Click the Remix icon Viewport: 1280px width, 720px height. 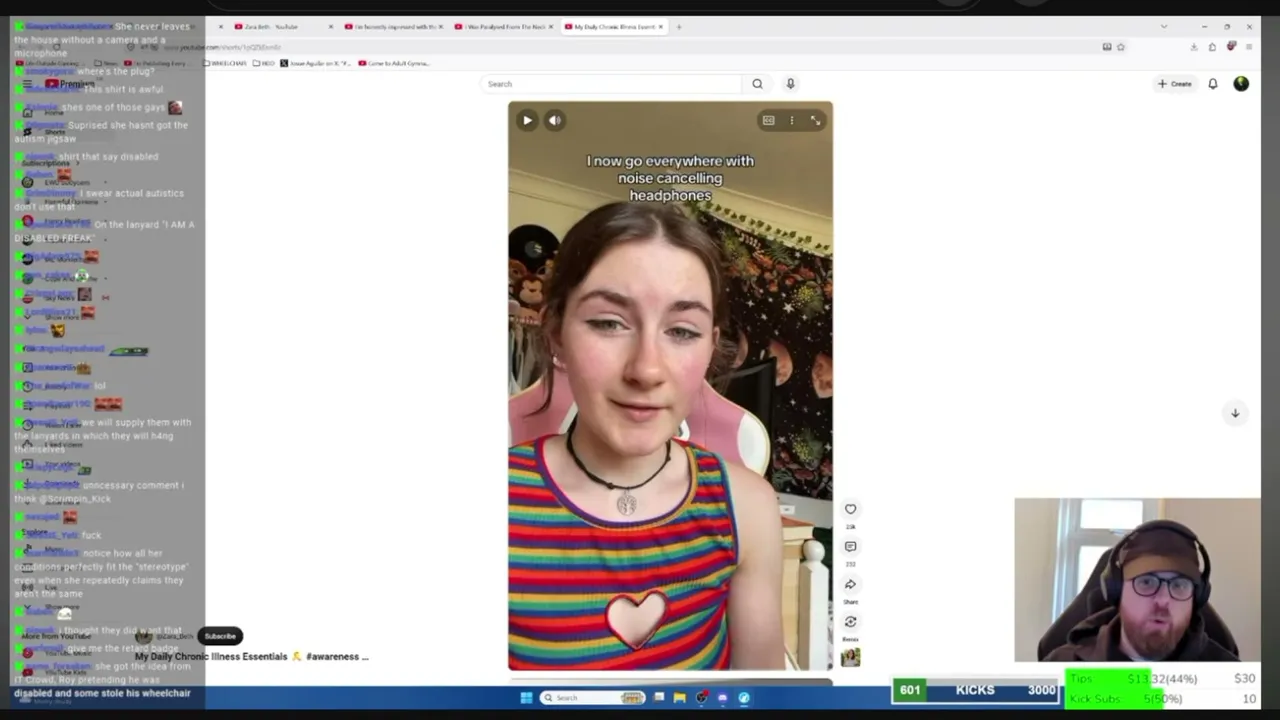[850, 622]
